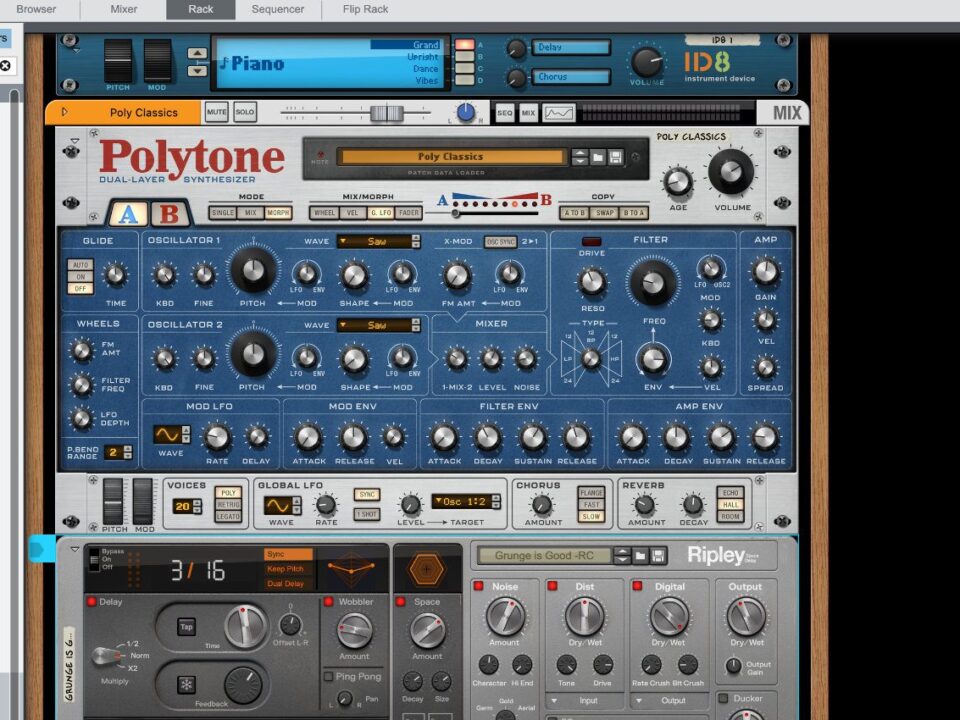Switch to the Sequencer tab
The width and height of the screenshot is (960, 720).
point(277,10)
